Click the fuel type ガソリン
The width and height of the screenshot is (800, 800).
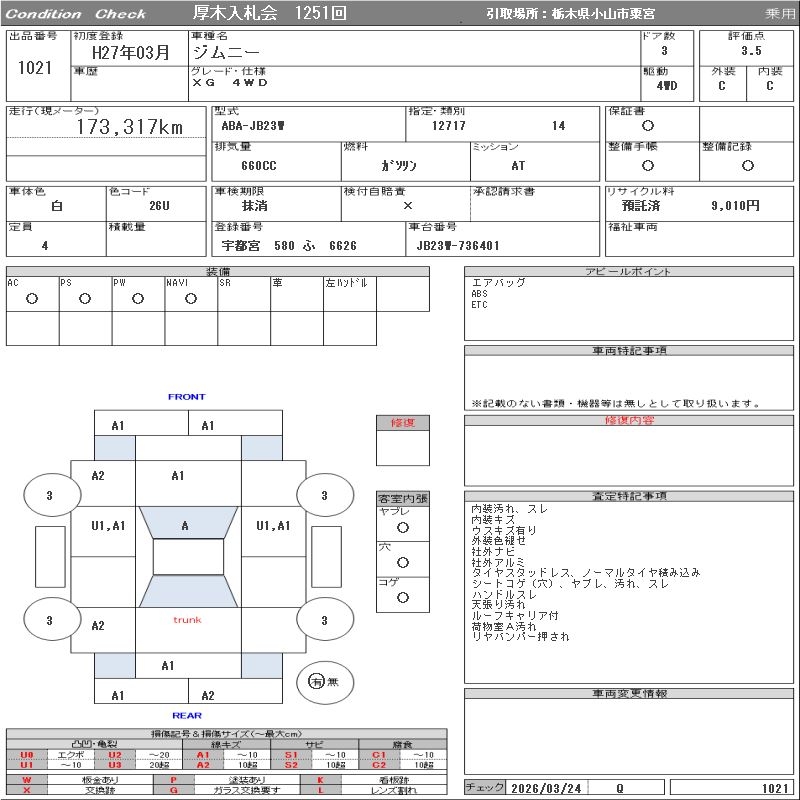pos(399,166)
